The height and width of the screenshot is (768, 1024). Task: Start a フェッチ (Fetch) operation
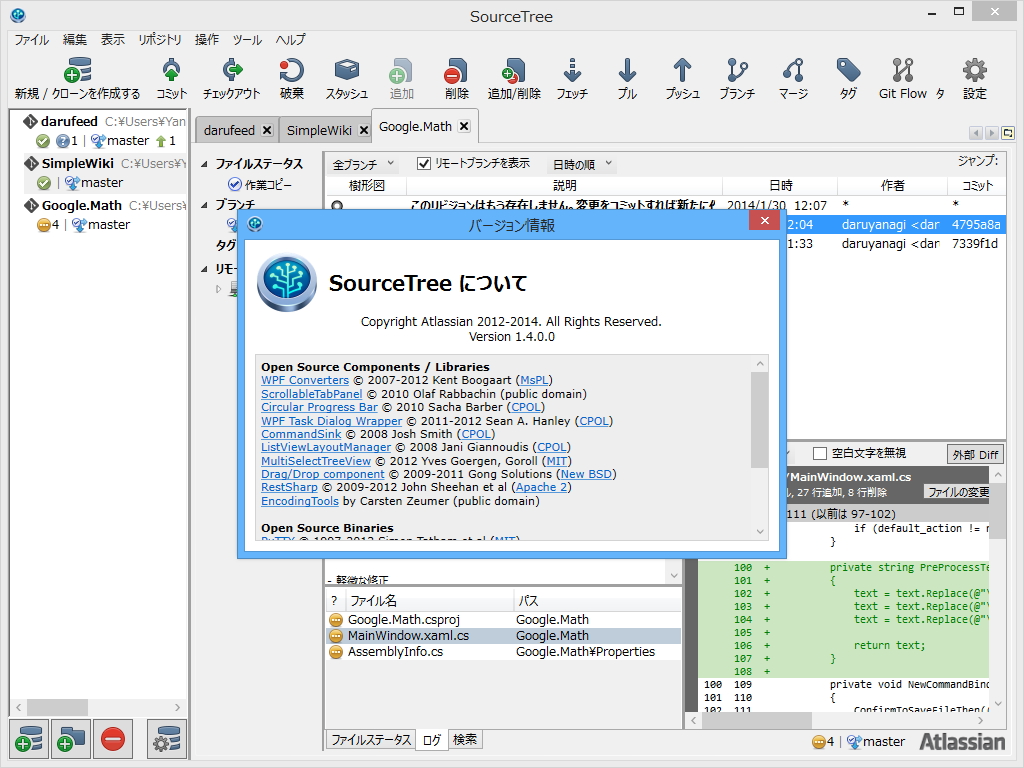pos(571,78)
